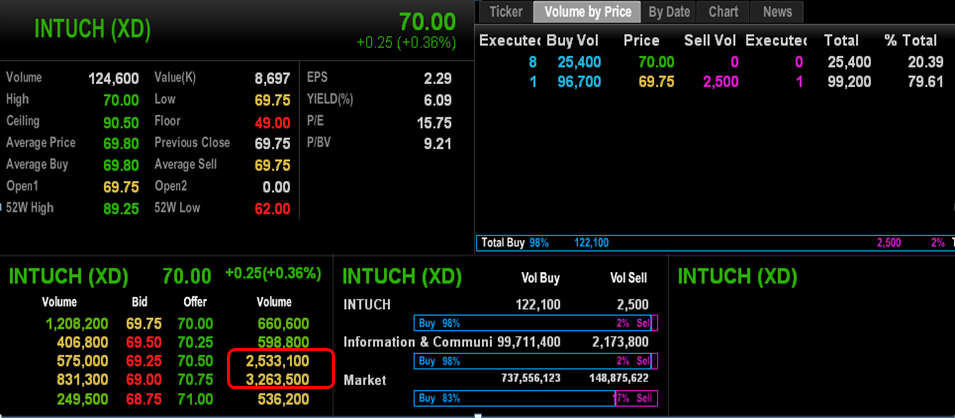Open the By Date tab
Viewport: 955px width, 418px height.
669,12
